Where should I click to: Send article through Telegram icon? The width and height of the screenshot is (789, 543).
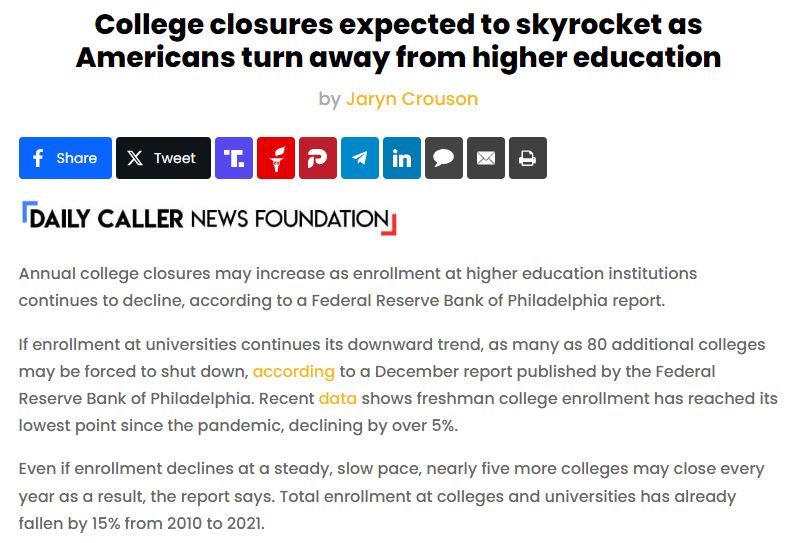tap(360, 158)
